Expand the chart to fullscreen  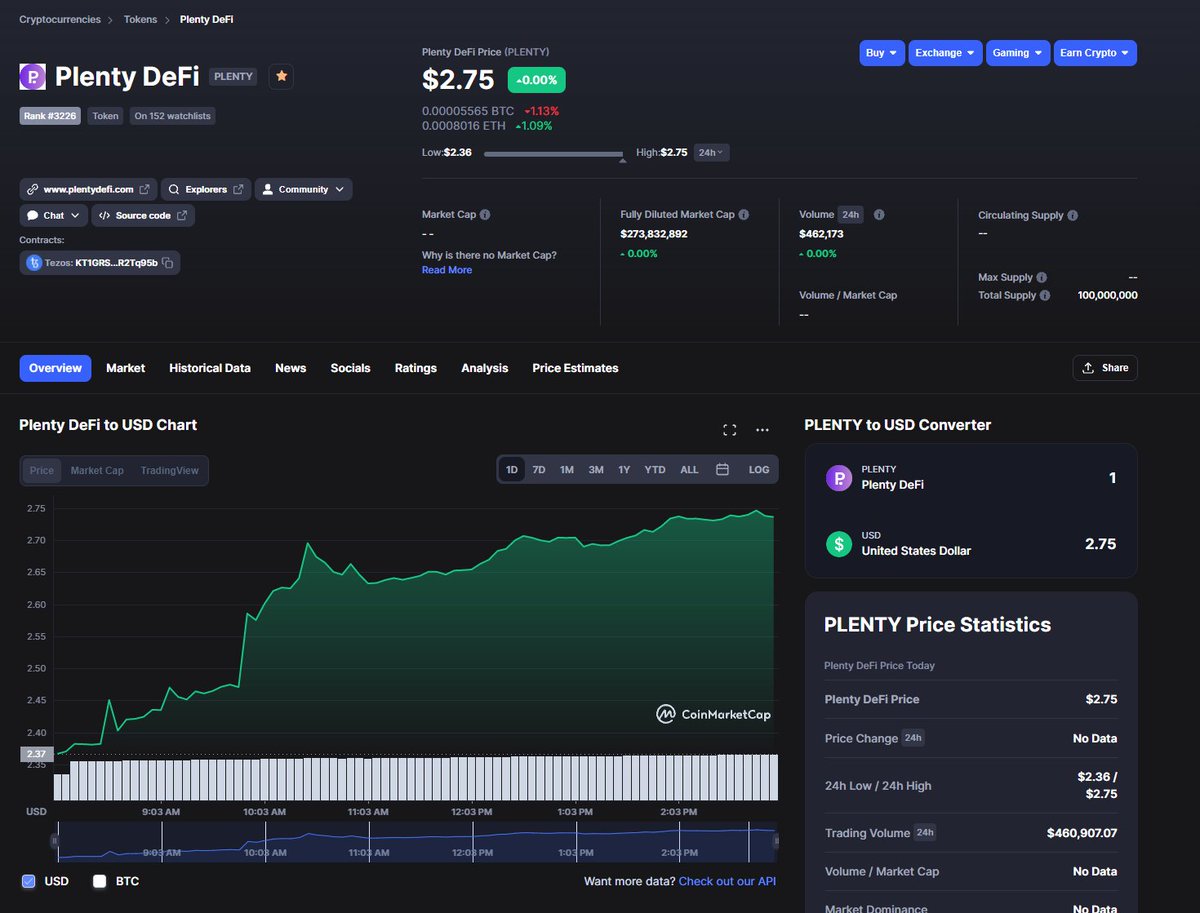pyautogui.click(x=730, y=430)
